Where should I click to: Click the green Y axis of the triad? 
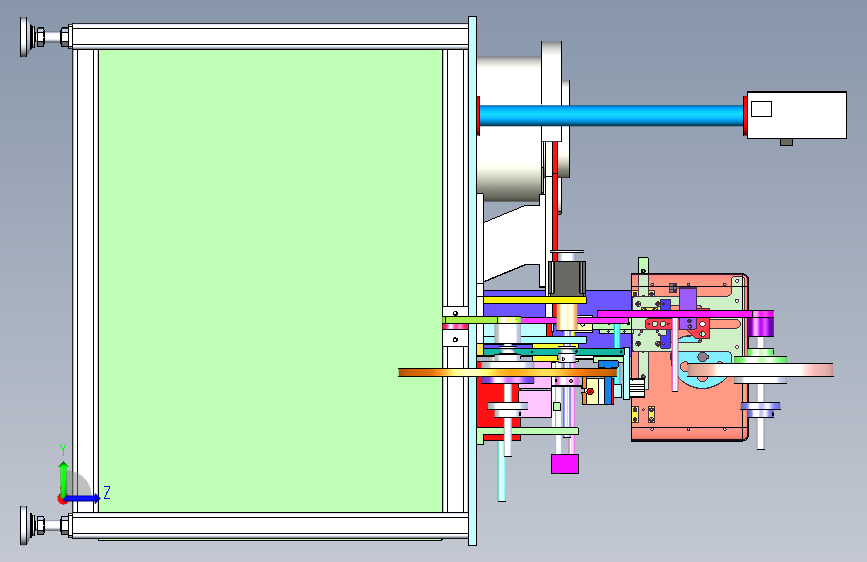[x=64, y=479]
